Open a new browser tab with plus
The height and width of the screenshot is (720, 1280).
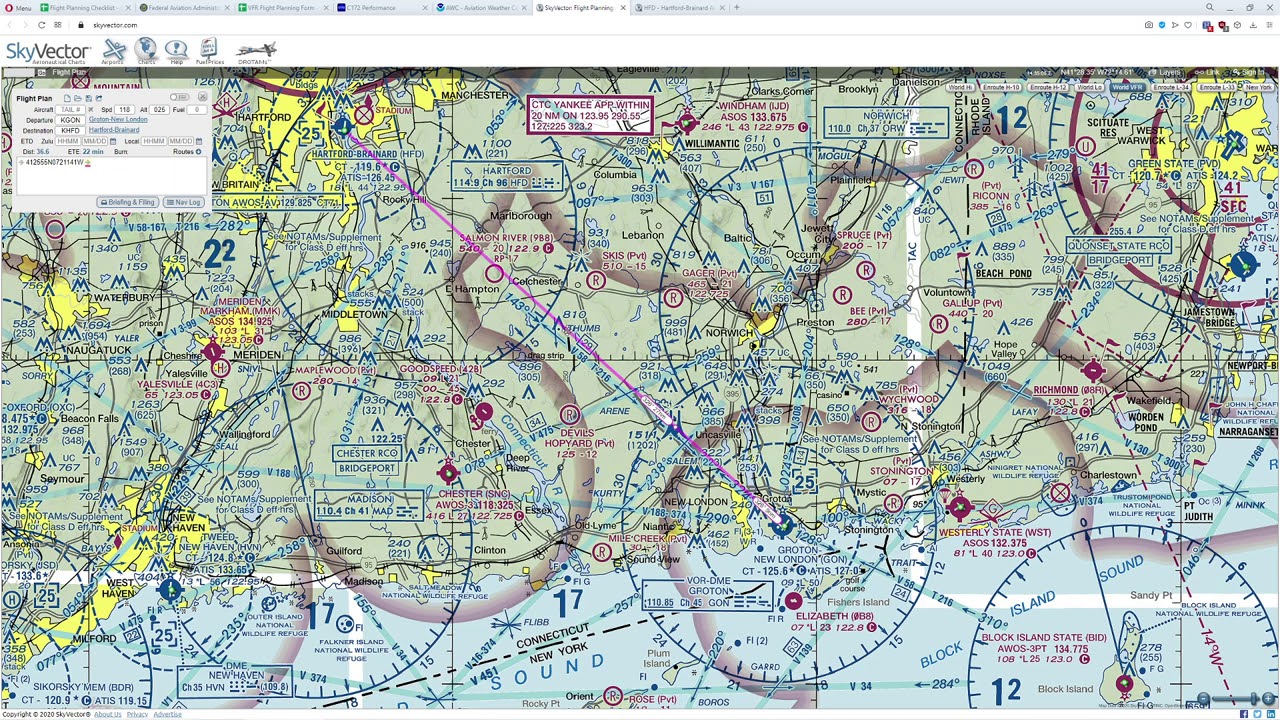[737, 7]
